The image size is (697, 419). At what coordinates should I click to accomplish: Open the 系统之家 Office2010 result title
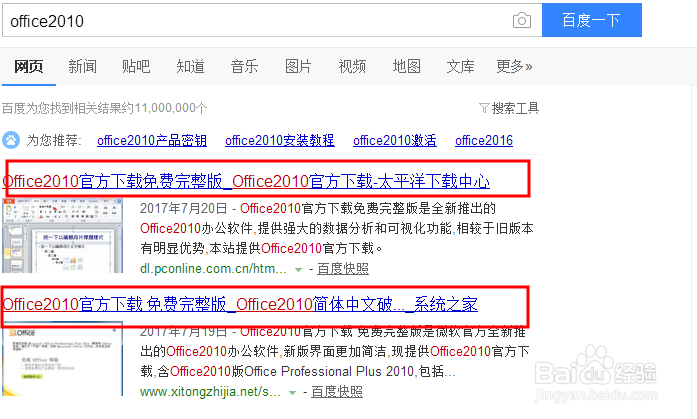(240, 304)
